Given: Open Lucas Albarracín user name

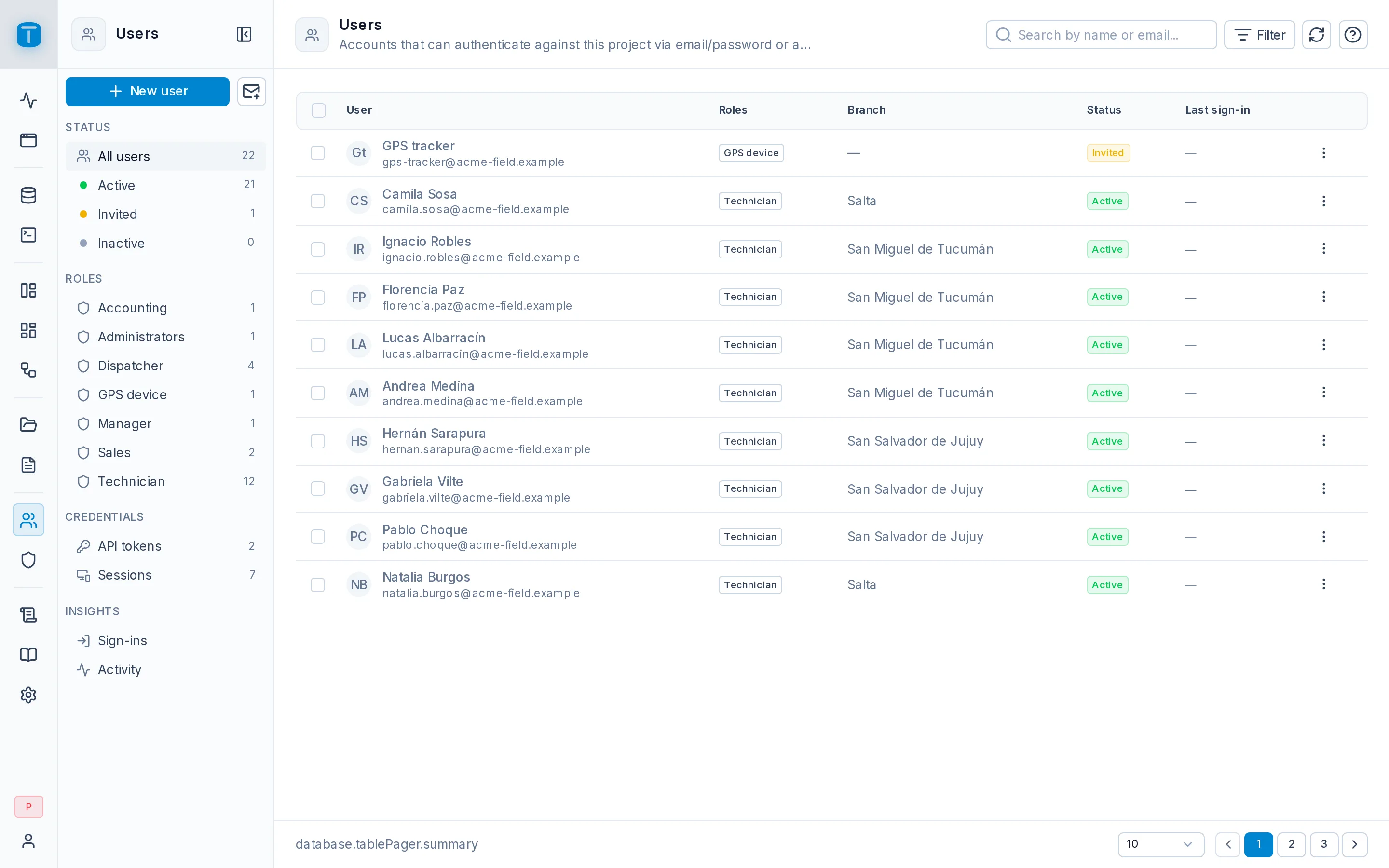Looking at the screenshot, I should tap(434, 338).
